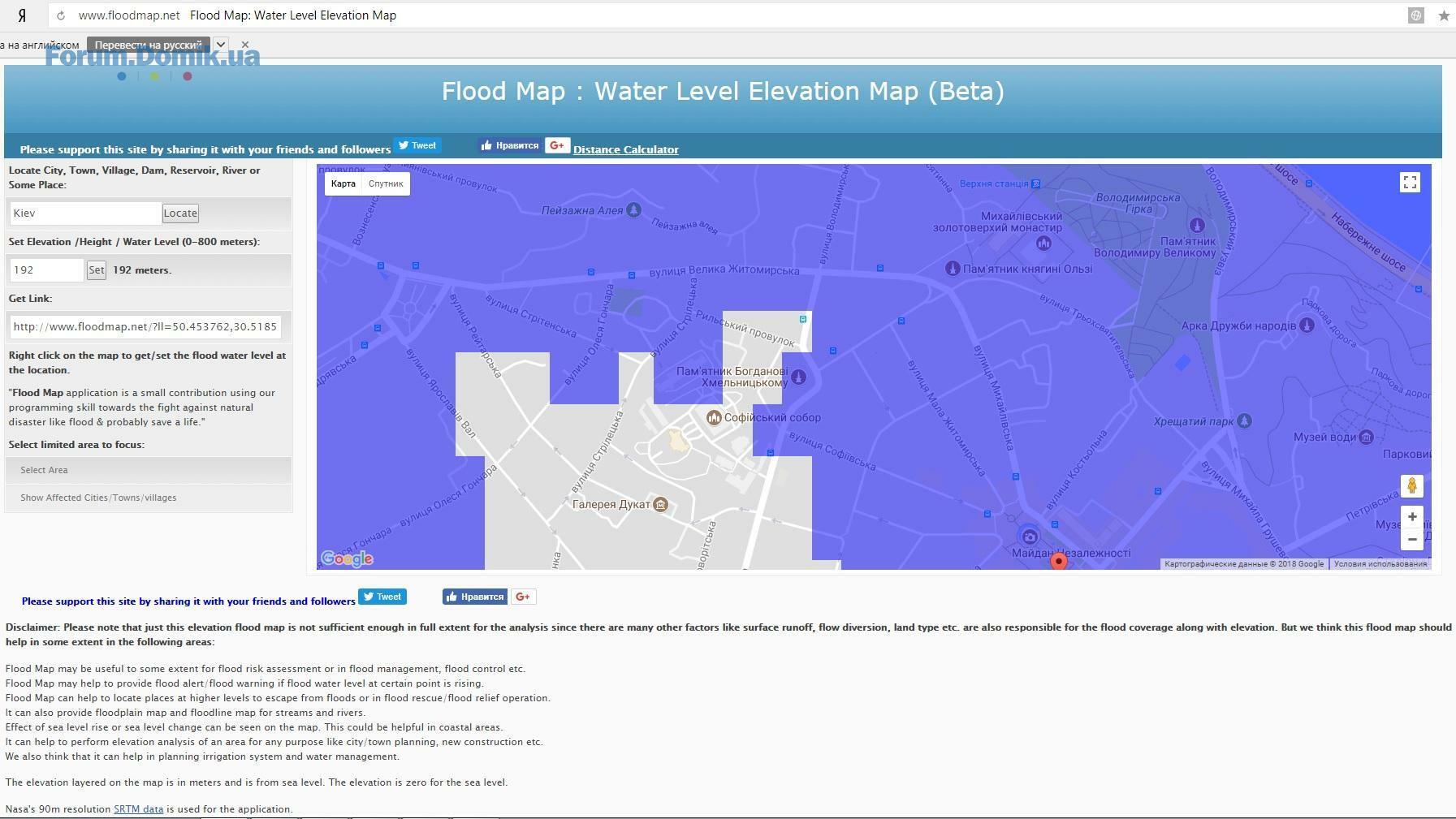Click Пейзажна Алея marker icon
Viewport: 1456px width, 819px height.
click(x=633, y=210)
